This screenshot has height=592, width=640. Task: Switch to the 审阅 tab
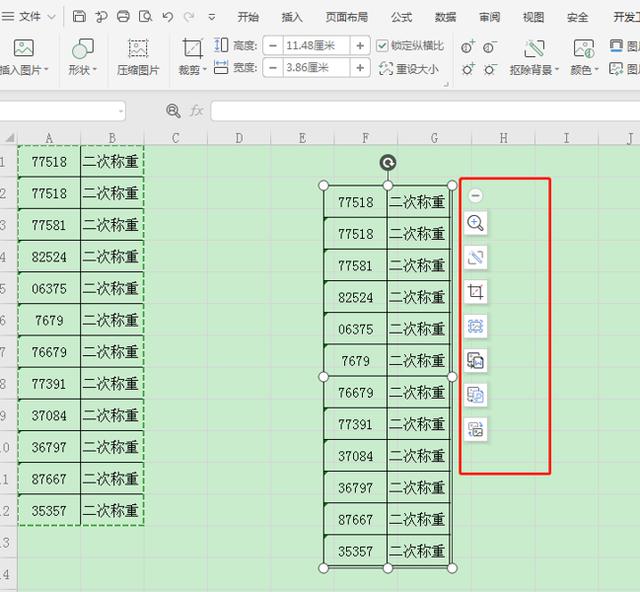489,17
